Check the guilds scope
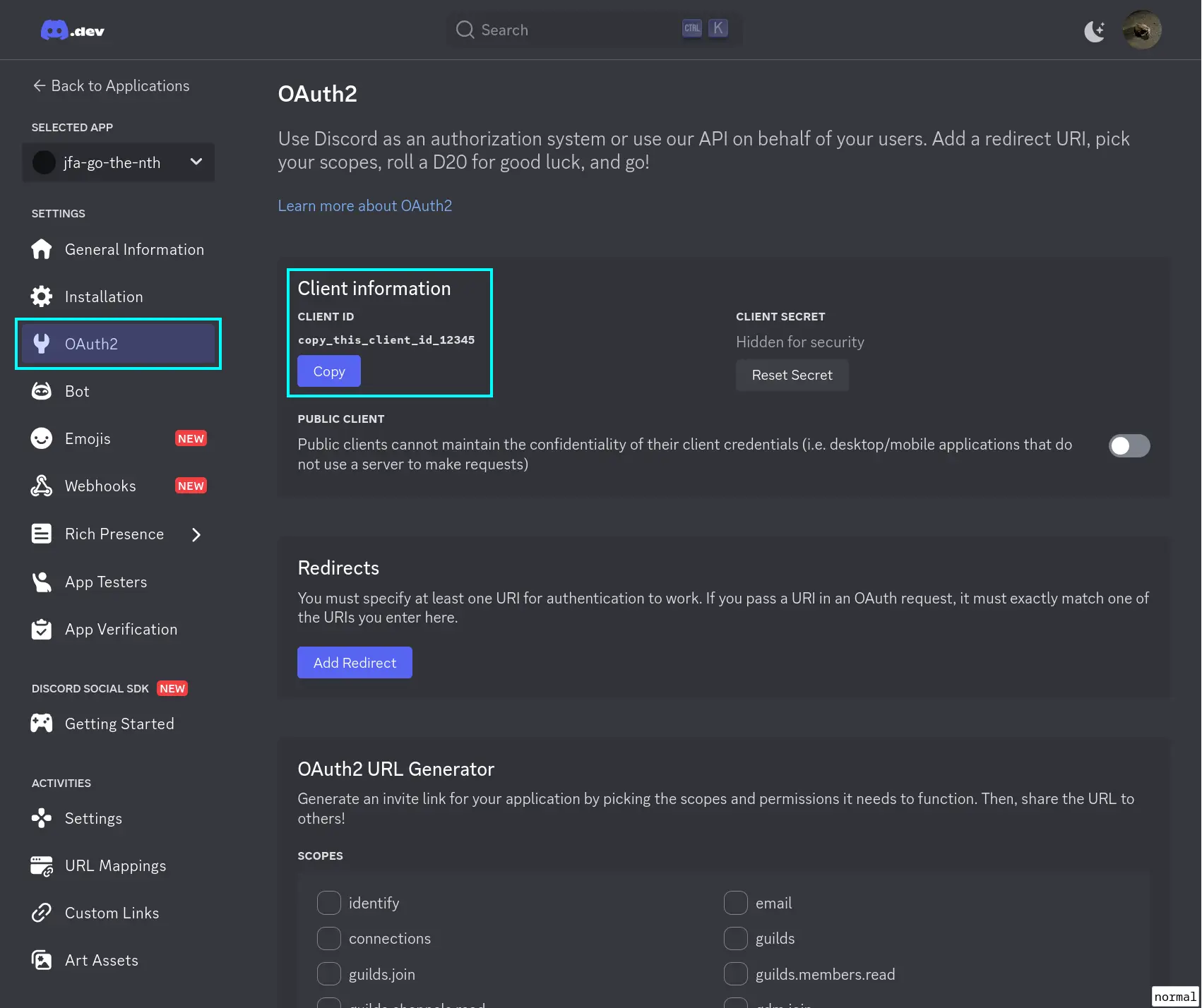 coord(735,938)
